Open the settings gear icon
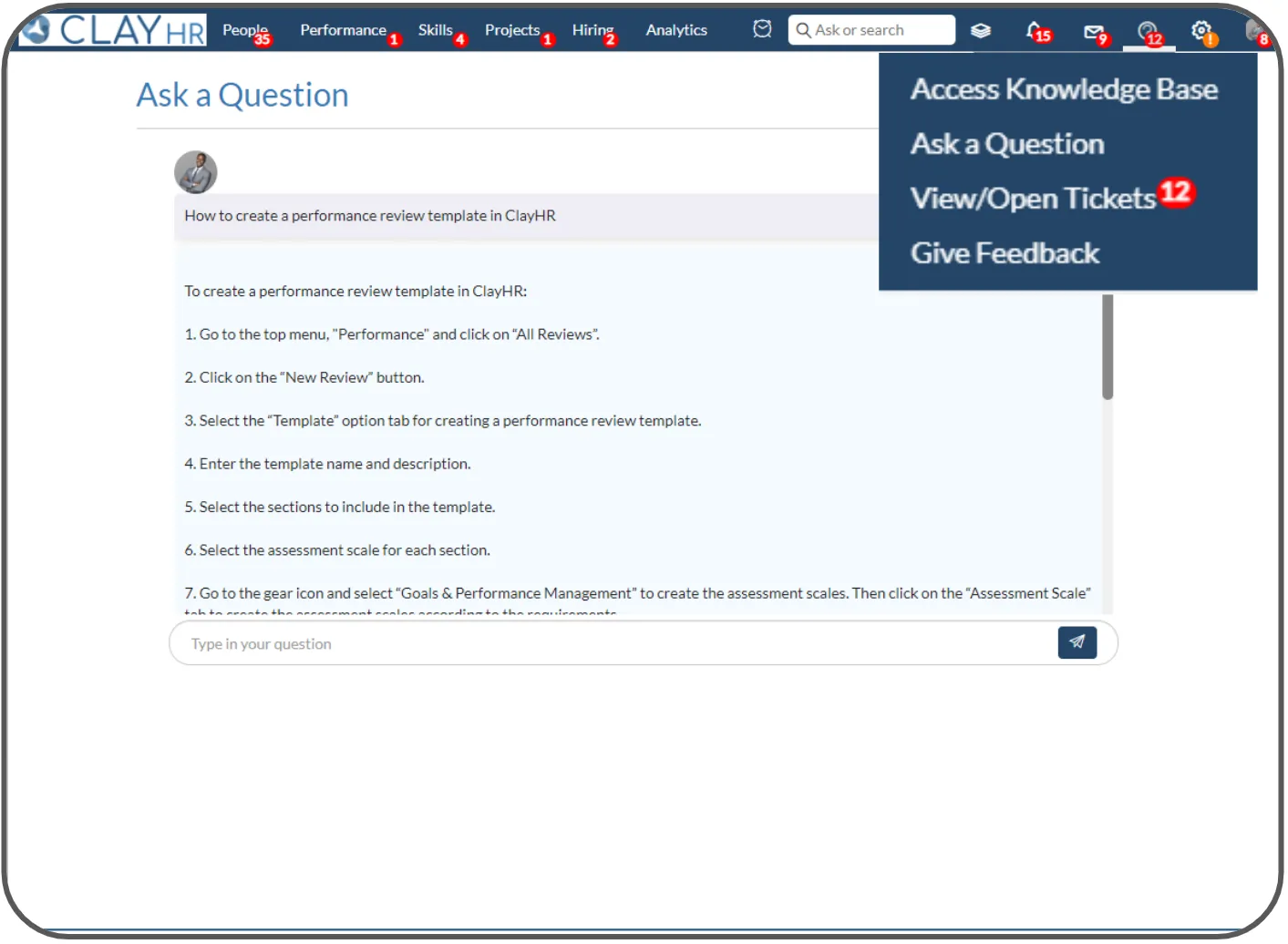The height and width of the screenshot is (944, 1288). [1203, 33]
